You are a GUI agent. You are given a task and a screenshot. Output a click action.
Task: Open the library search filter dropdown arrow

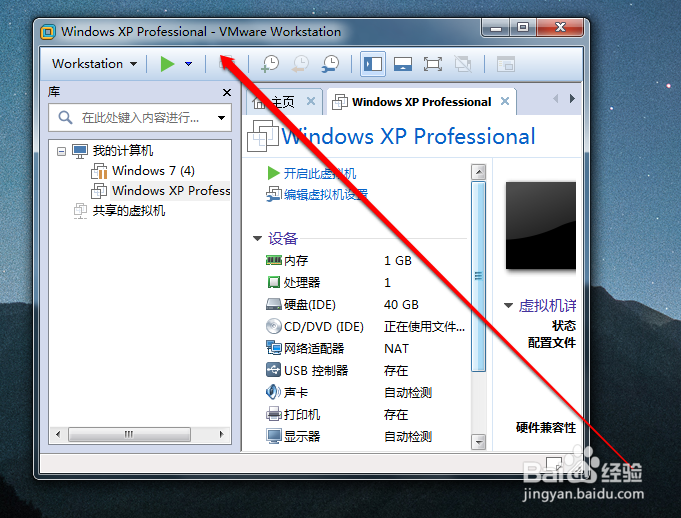221,118
